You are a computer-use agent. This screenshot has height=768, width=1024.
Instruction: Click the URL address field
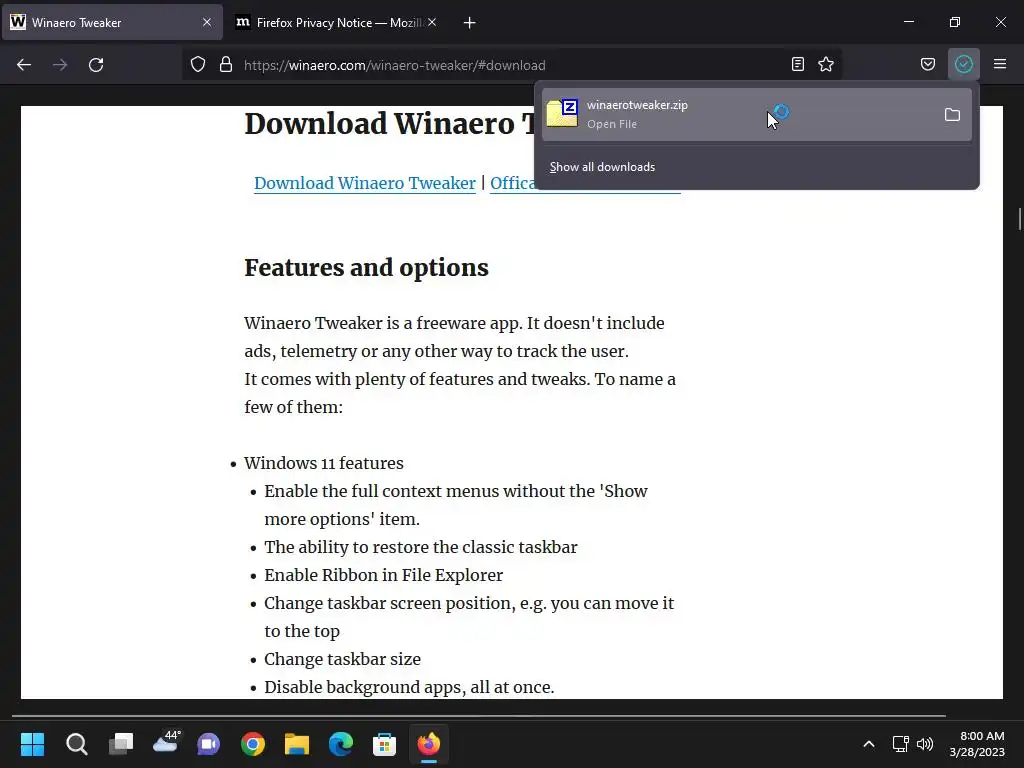pyautogui.click(x=511, y=65)
